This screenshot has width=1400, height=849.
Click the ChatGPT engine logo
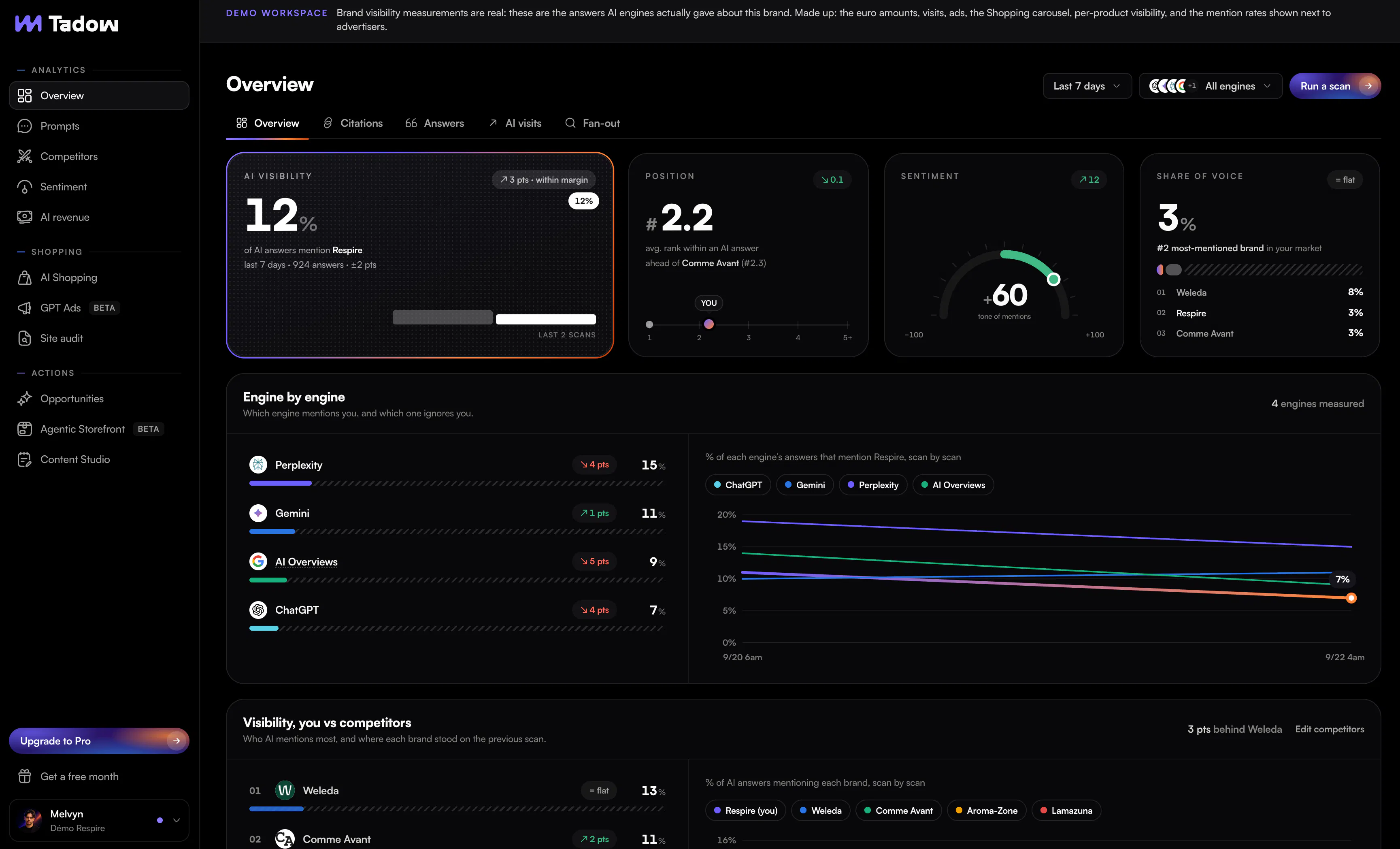[x=258, y=610]
